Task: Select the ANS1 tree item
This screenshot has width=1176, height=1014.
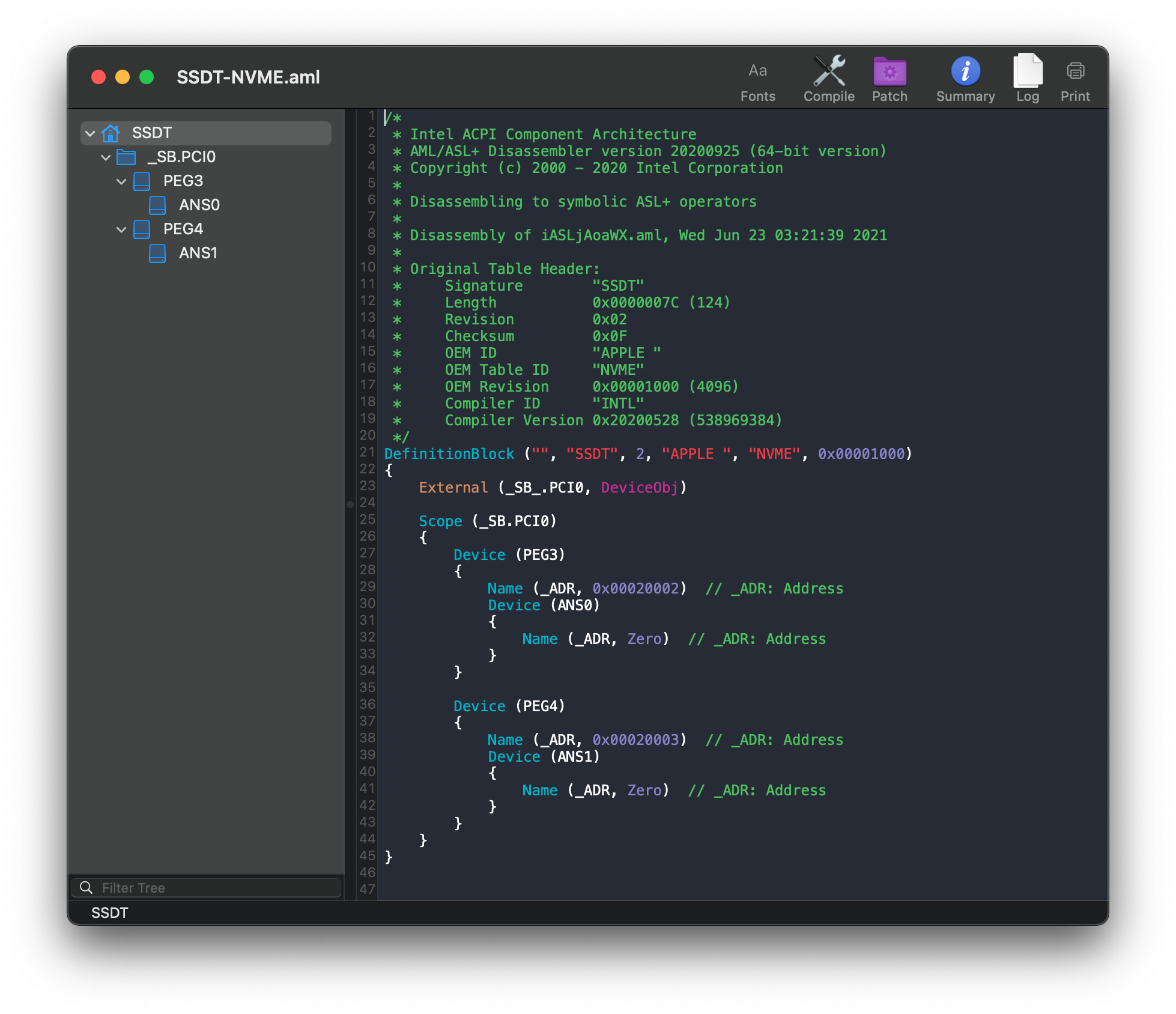Action: [198, 253]
